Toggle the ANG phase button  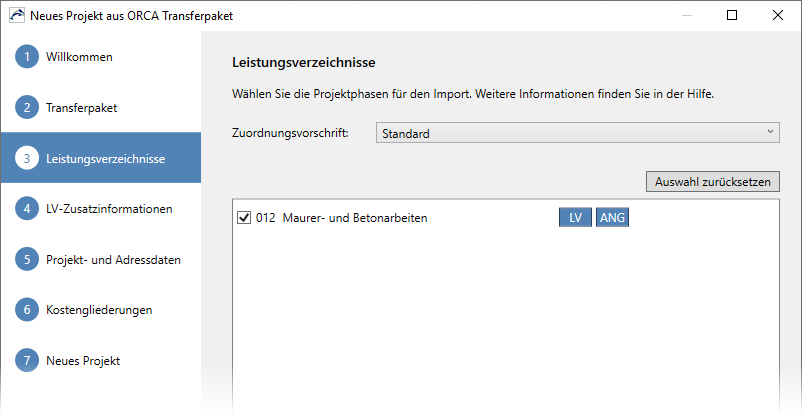tap(612, 217)
